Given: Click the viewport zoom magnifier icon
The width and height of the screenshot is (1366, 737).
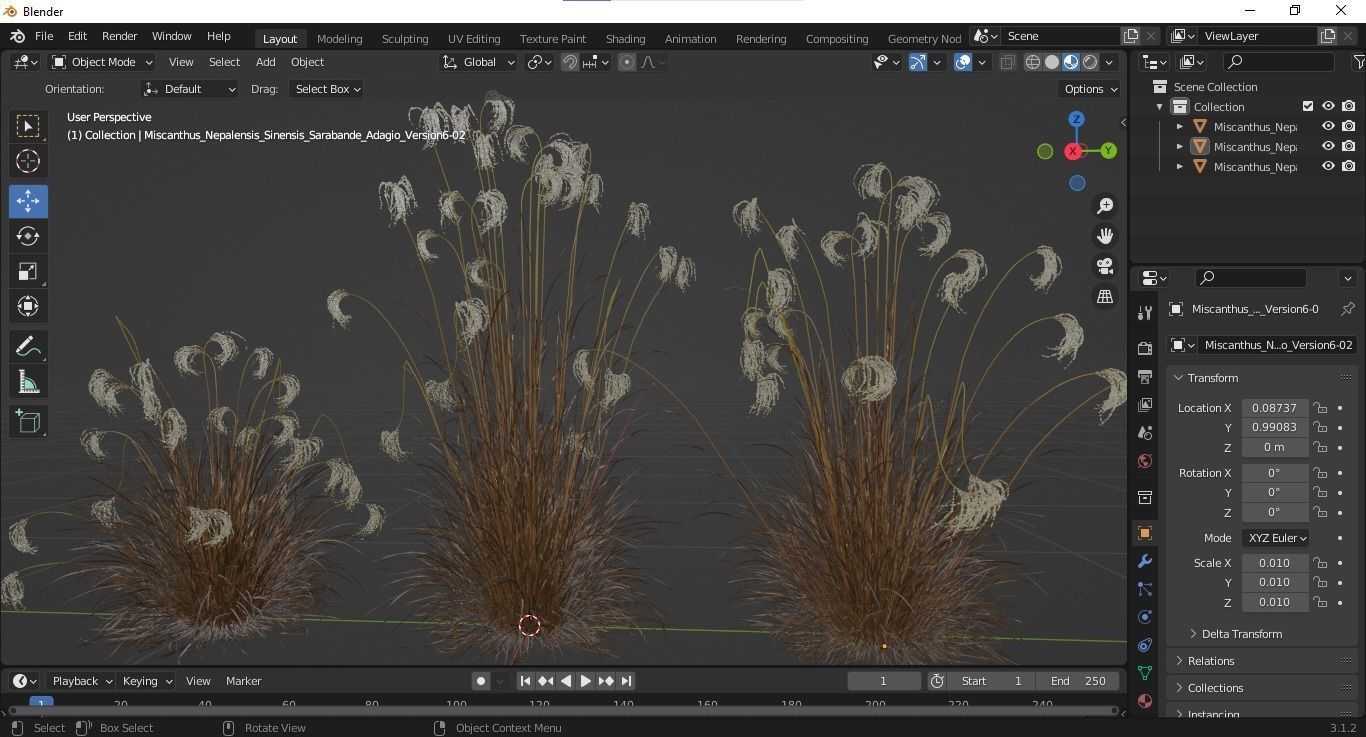Looking at the screenshot, I should tap(1105, 205).
